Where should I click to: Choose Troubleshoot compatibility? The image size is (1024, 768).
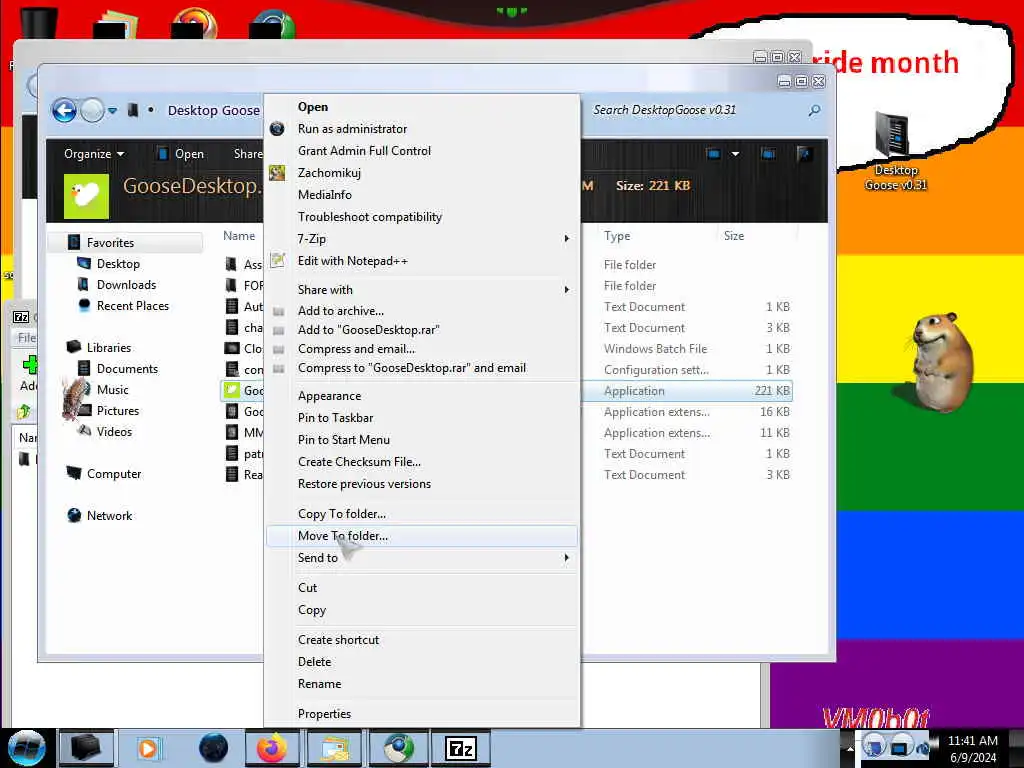[x=421, y=217]
